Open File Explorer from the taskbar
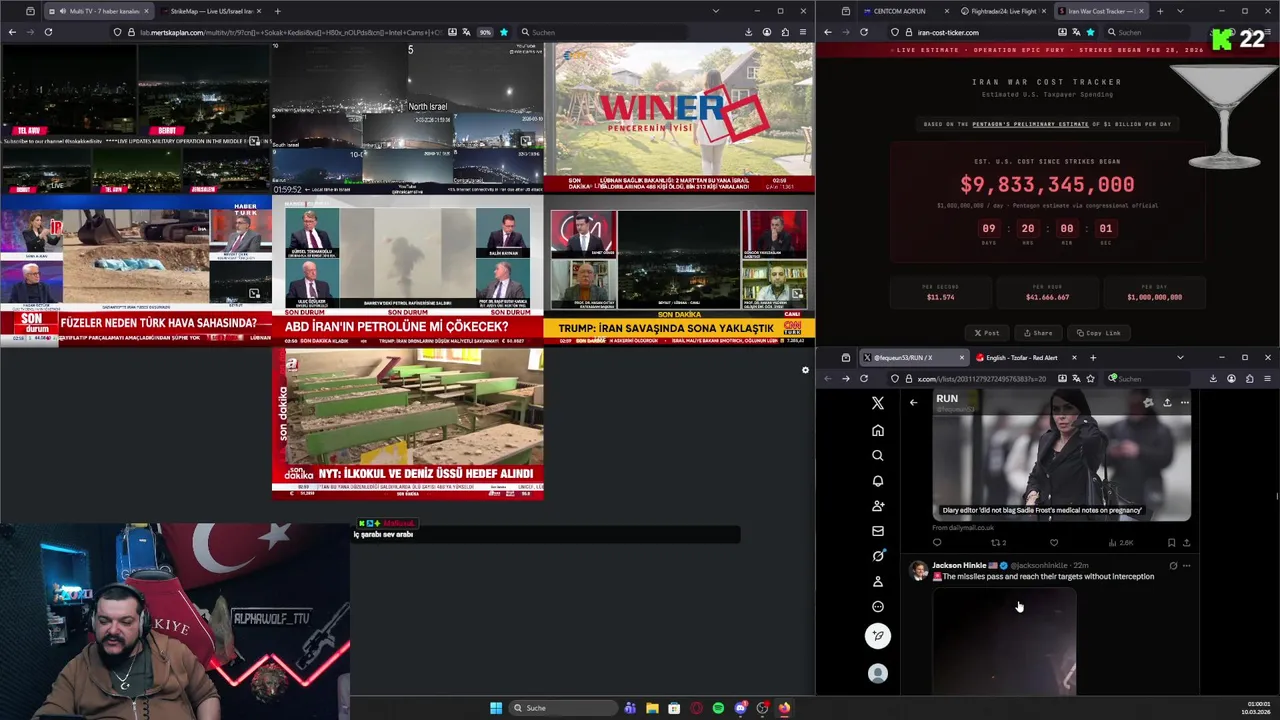Screen dimensions: 1280x720 [x=652, y=708]
